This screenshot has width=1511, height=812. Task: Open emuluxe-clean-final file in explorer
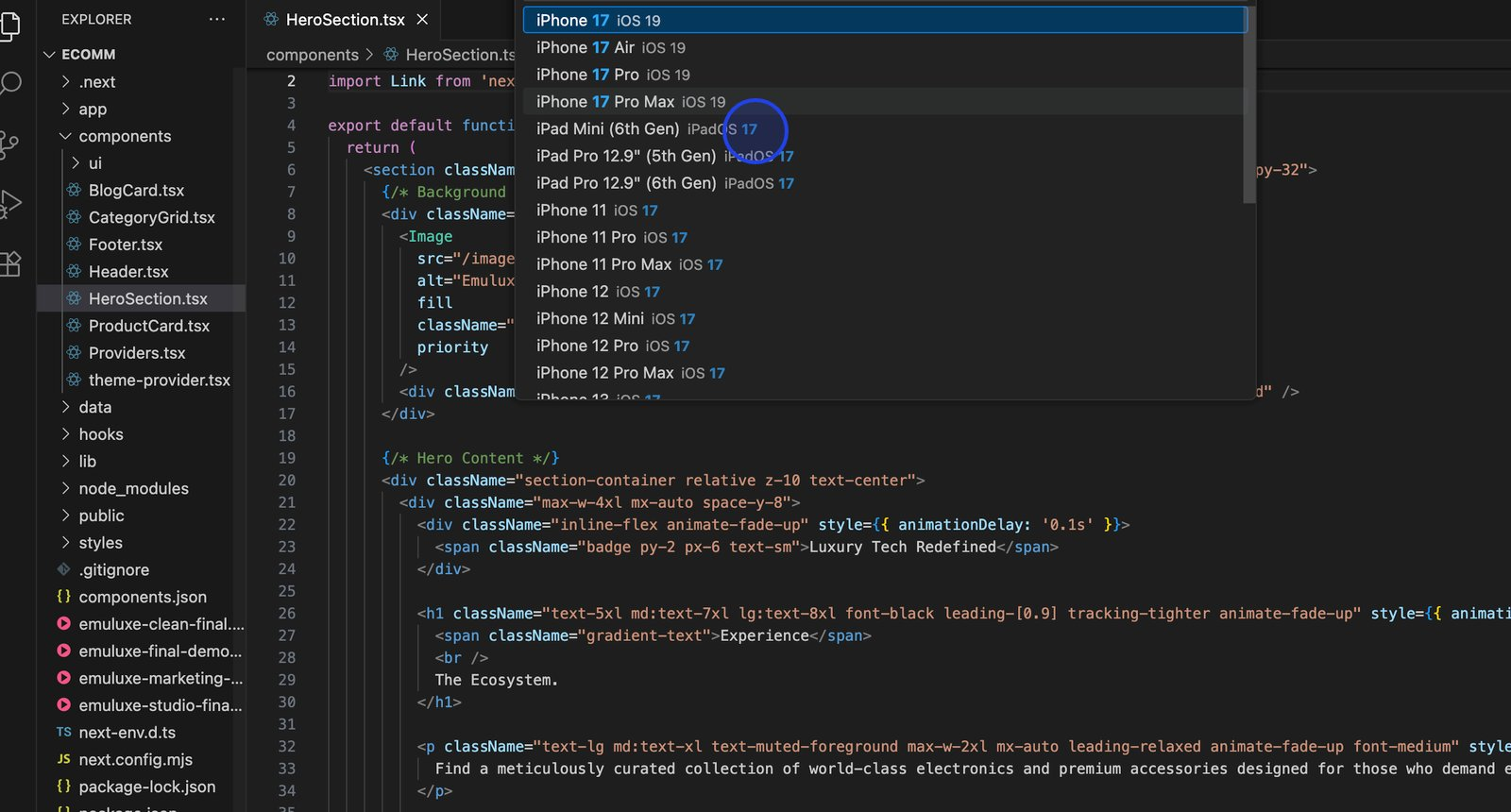(x=161, y=624)
